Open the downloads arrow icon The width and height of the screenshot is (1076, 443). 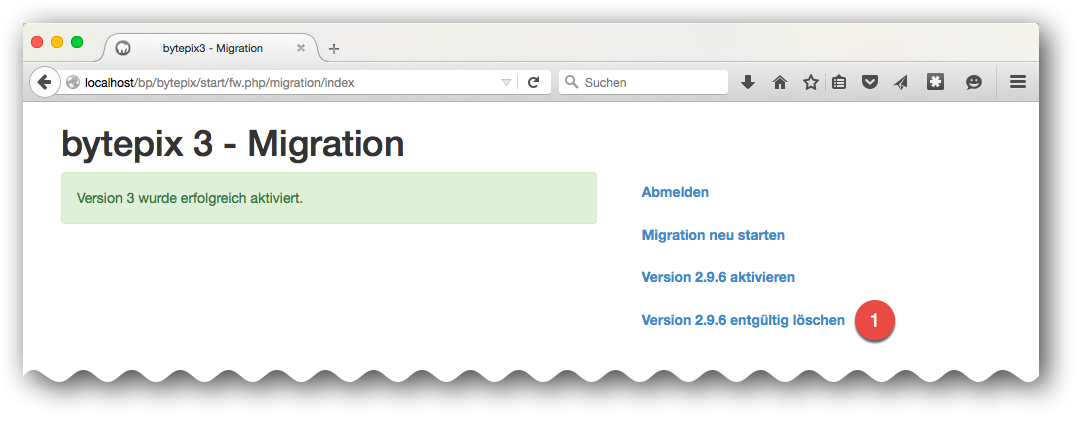pyautogui.click(x=748, y=82)
